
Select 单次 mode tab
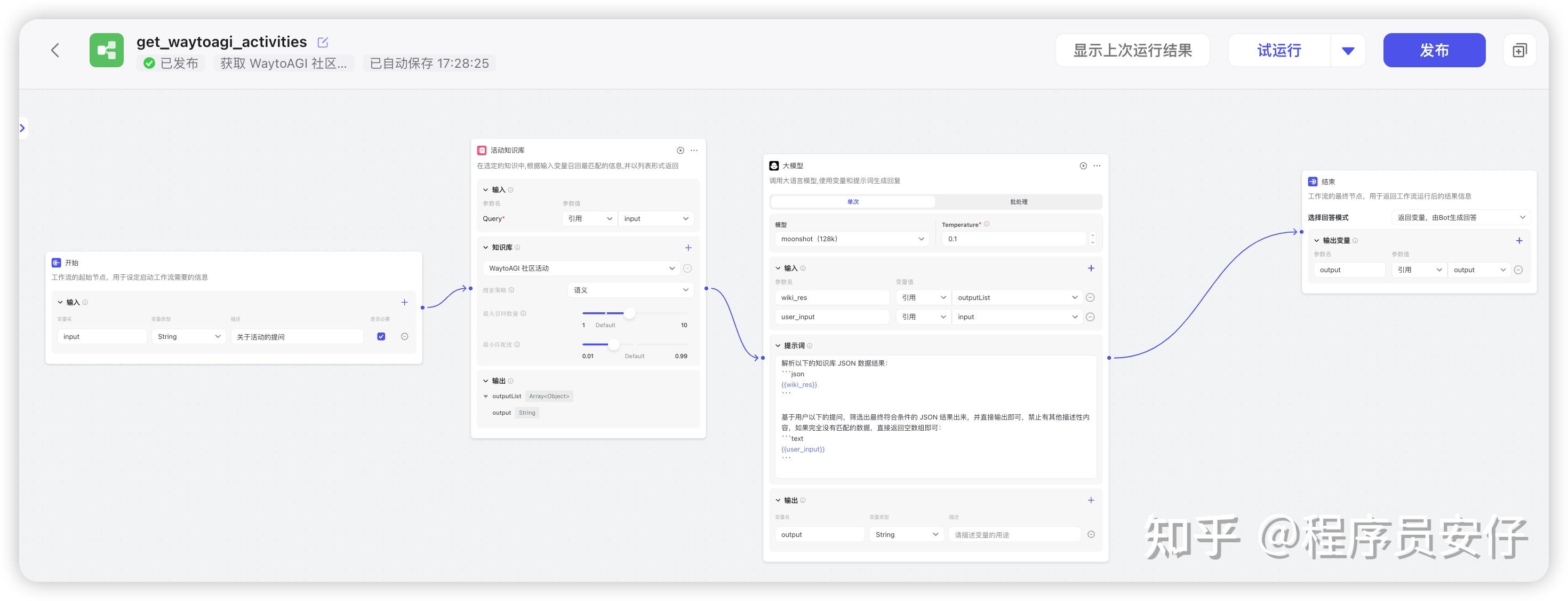point(853,202)
